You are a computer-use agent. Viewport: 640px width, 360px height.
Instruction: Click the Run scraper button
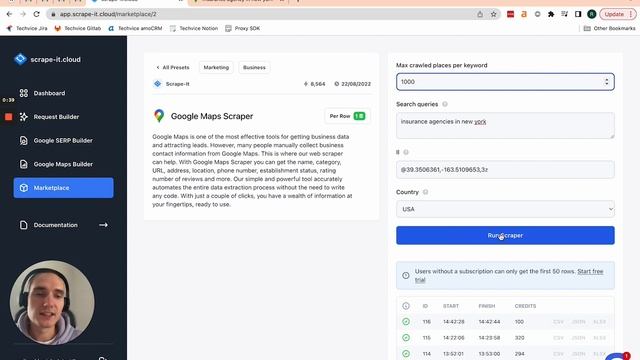point(505,236)
